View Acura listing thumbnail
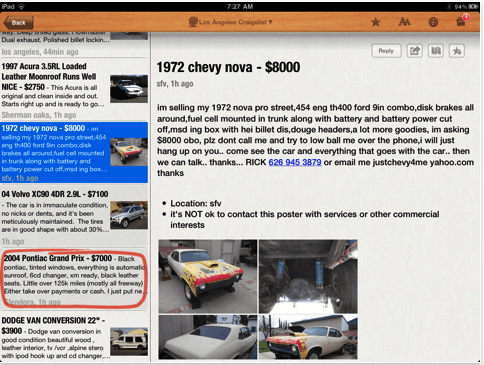This screenshot has height=365, width=484. [129, 89]
